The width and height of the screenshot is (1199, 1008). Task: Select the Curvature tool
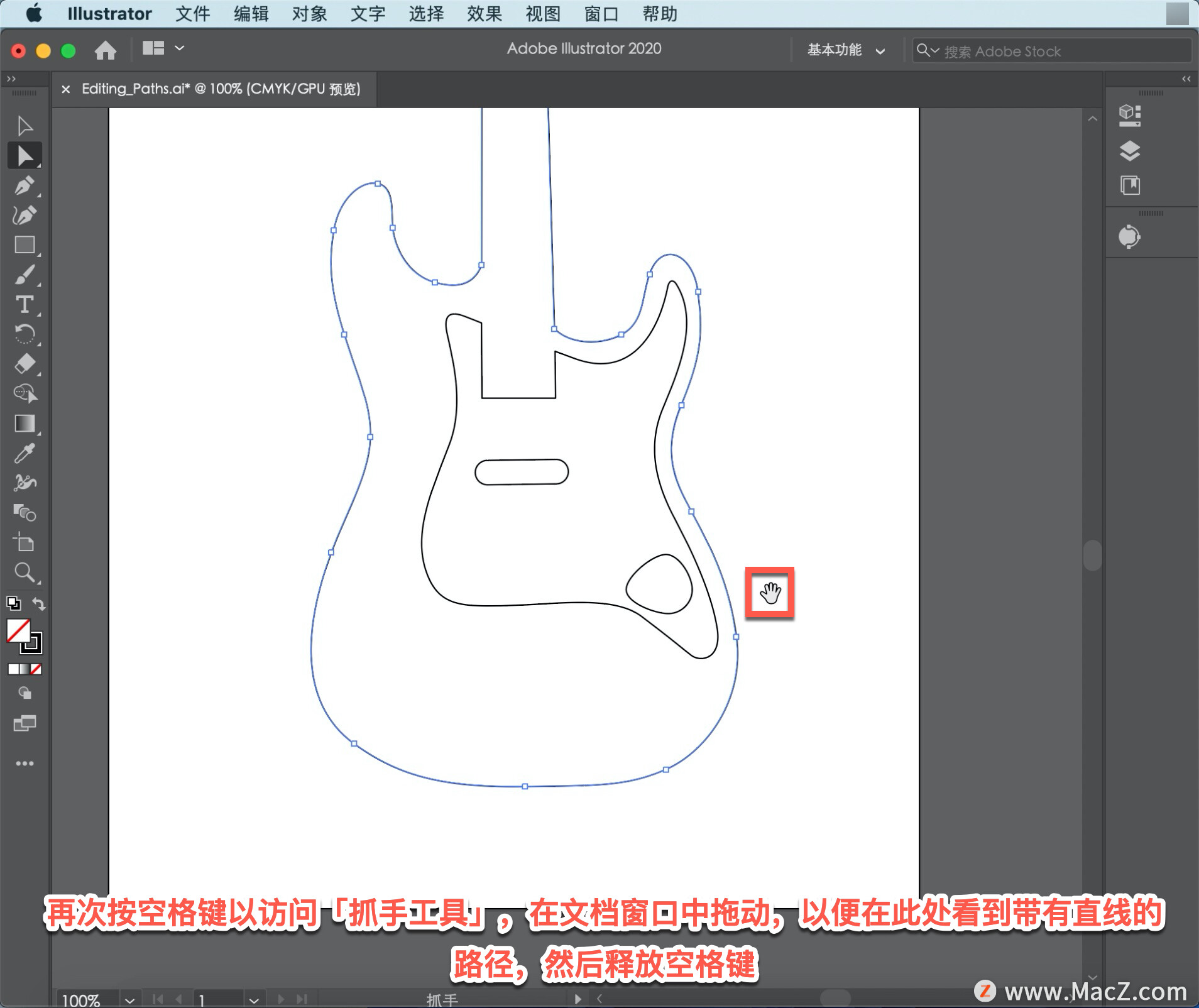point(25,215)
